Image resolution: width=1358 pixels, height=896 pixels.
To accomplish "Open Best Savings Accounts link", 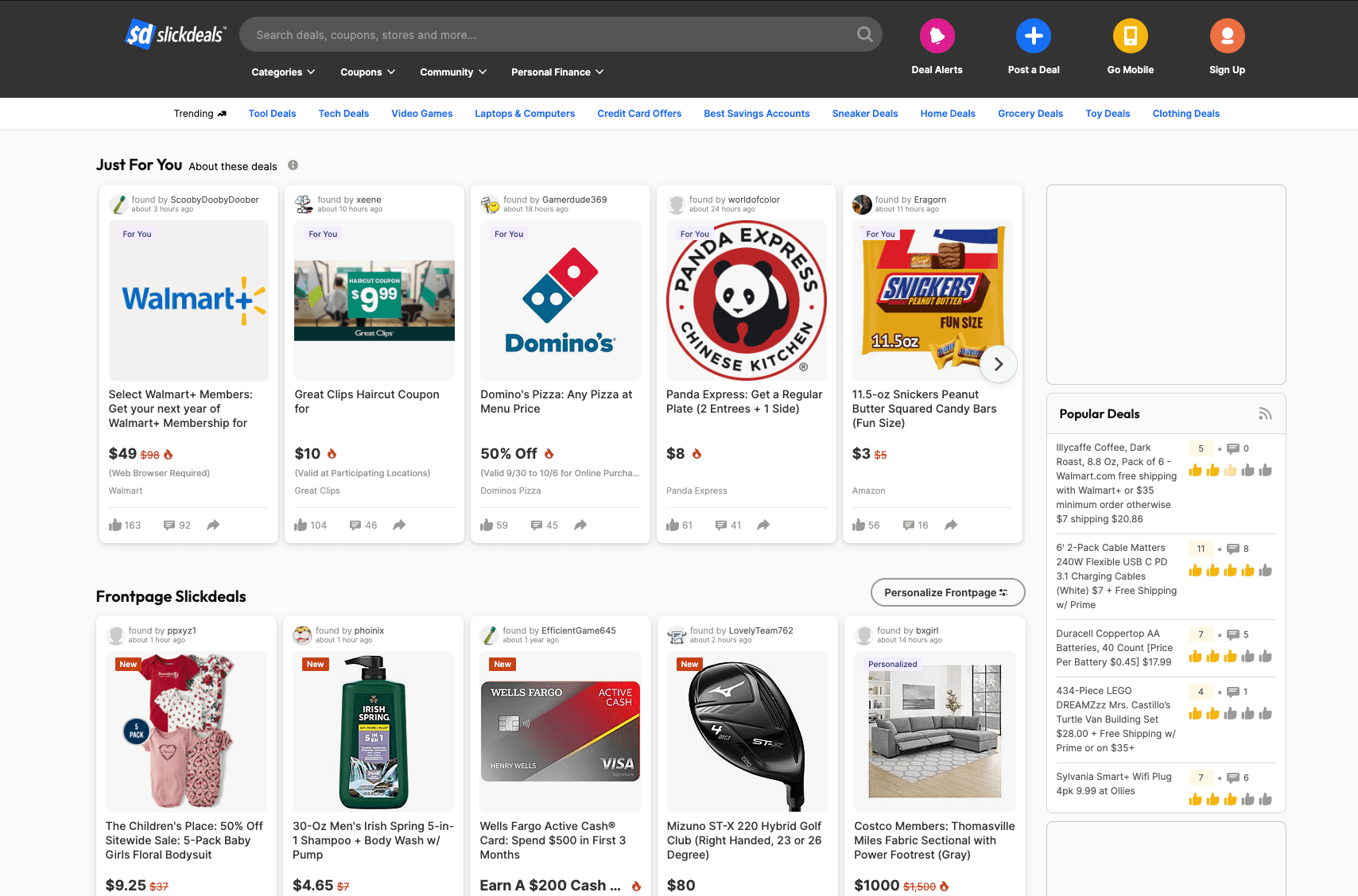I will 756,114.
